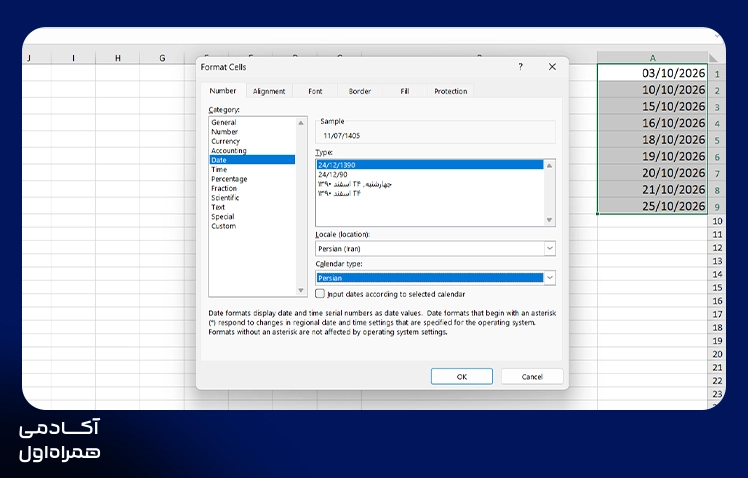Confirm with the OK button
The width and height of the screenshot is (748, 478).
click(461, 376)
